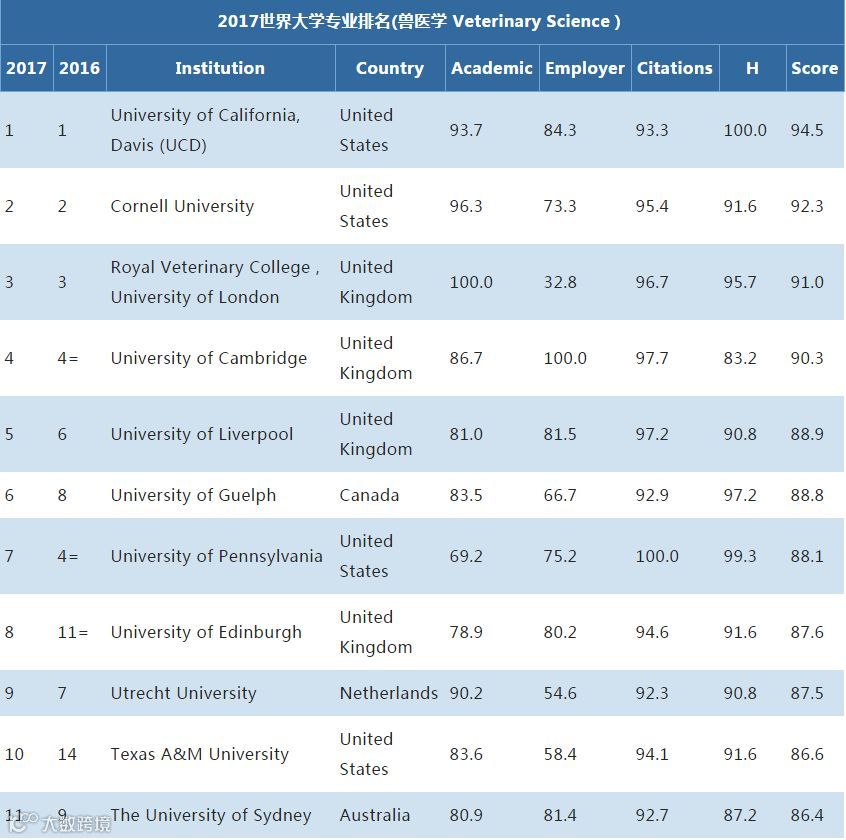Click Pennsylvania's score value 88.1
Image resolution: width=846 pixels, height=840 pixels.
(807, 556)
